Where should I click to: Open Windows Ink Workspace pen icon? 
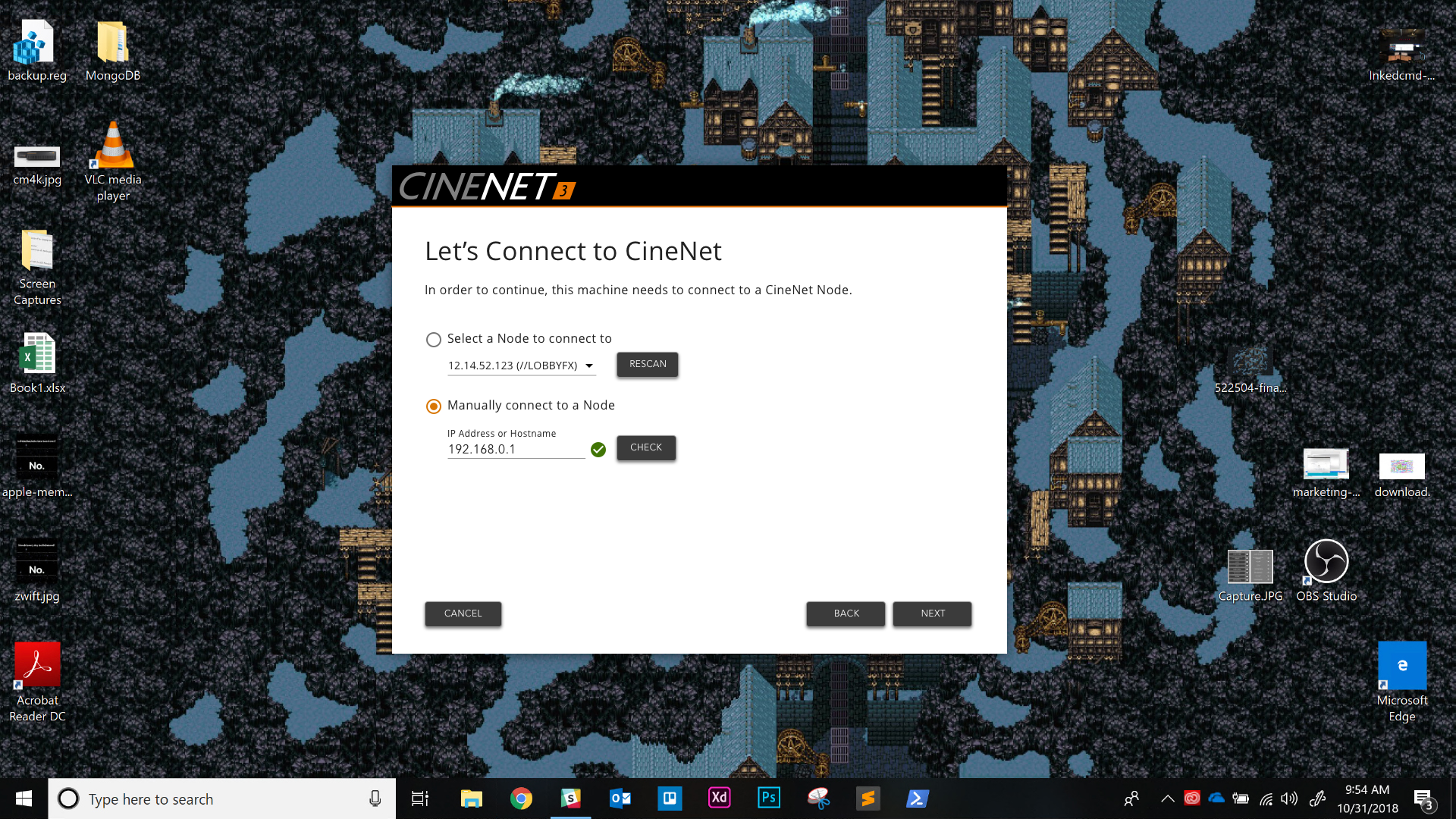1317,799
